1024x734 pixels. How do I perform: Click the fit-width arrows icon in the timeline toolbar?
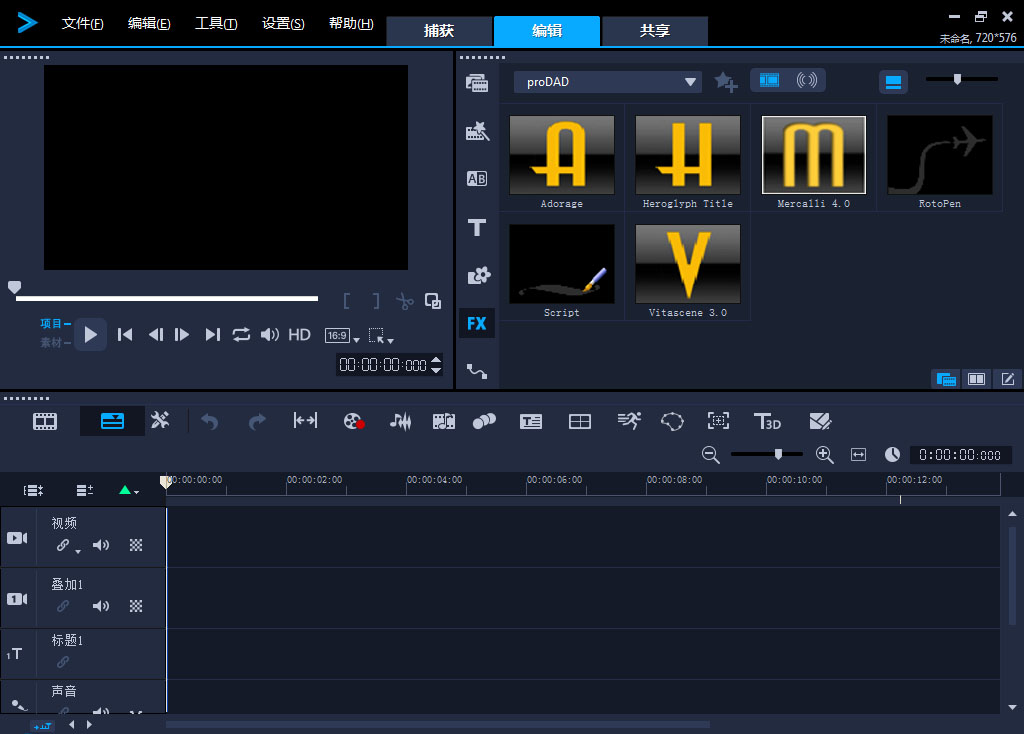click(305, 421)
